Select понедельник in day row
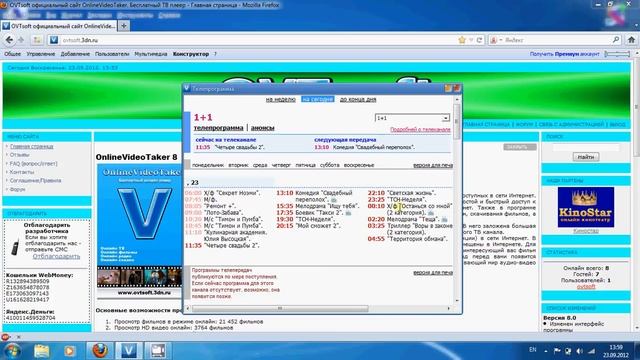This screenshot has height=360, width=640. 208,165
